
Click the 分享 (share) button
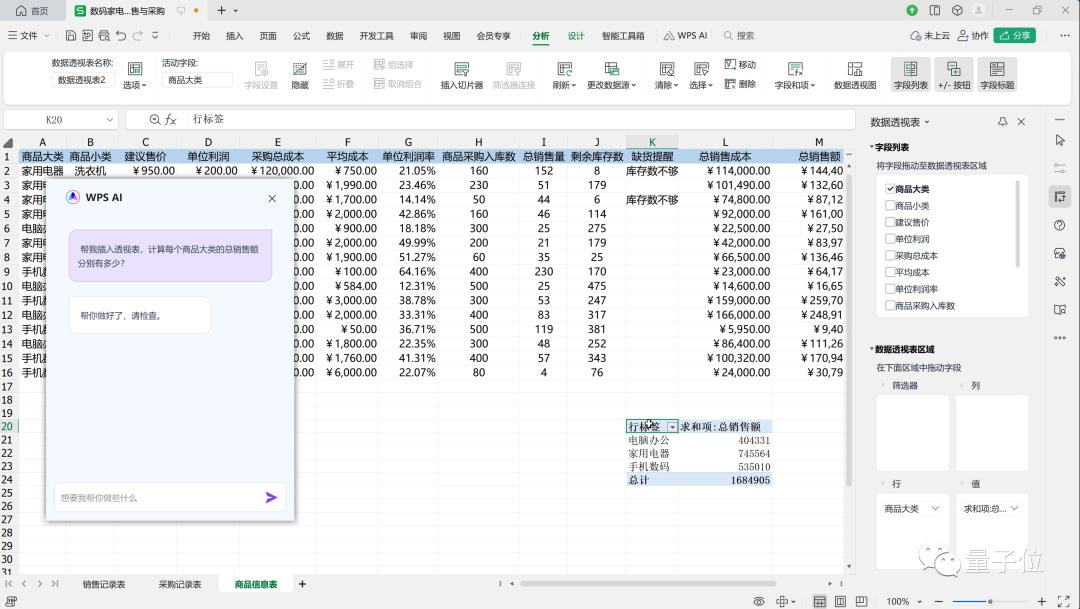click(x=1015, y=36)
